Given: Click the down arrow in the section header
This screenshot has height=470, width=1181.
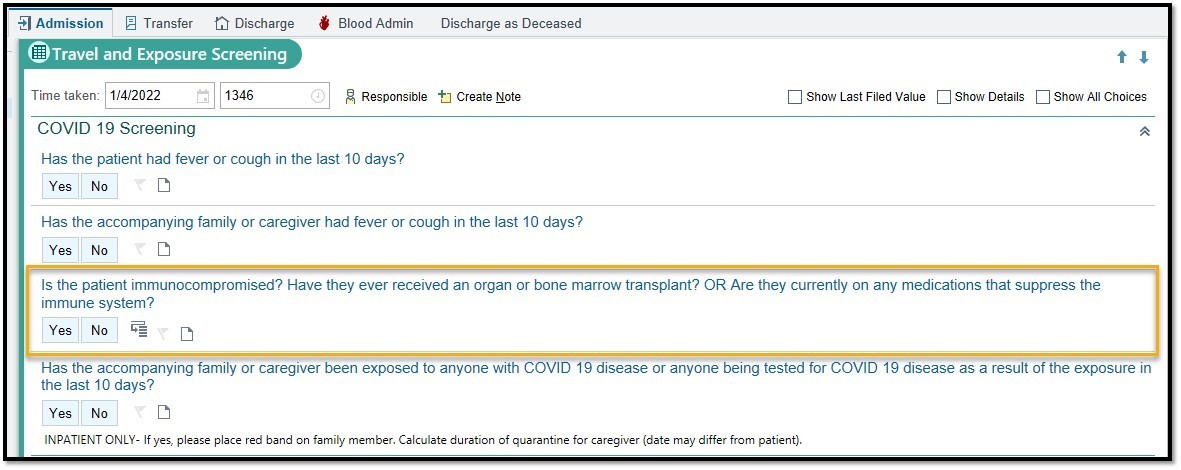Looking at the screenshot, I should pyautogui.click(x=1144, y=58).
